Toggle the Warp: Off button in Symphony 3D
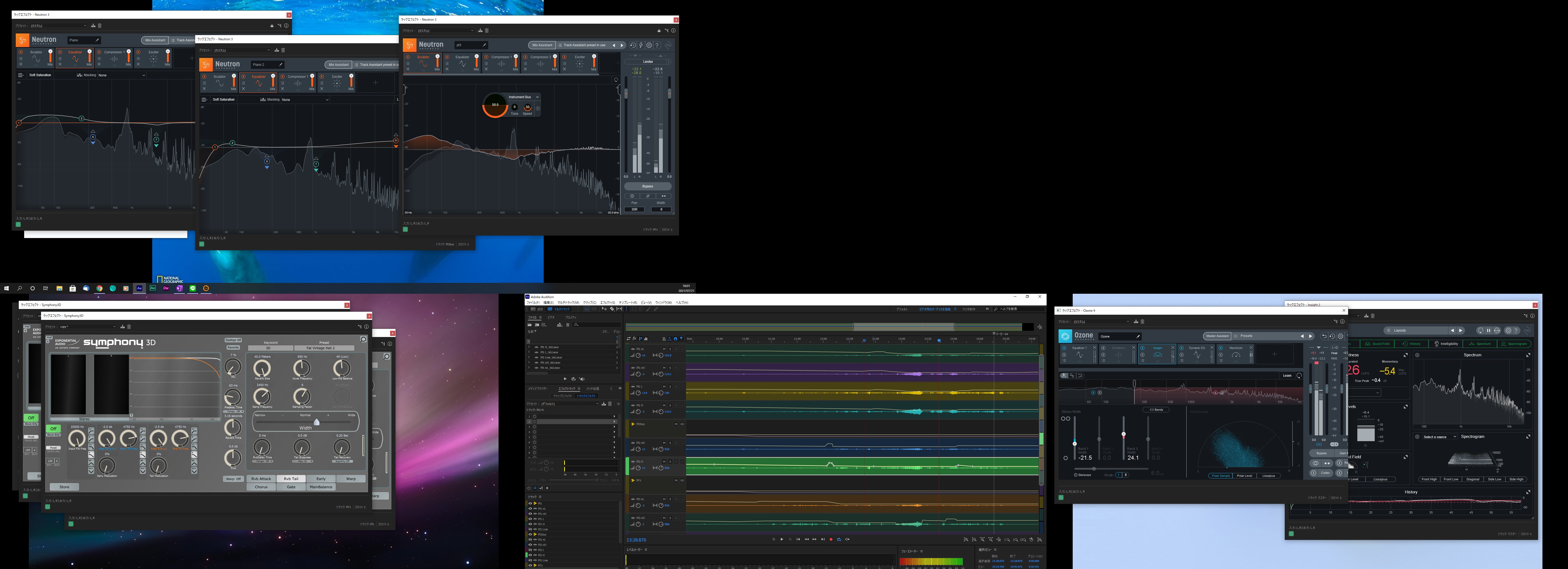Screen dimensions: 1568x569 233,479
